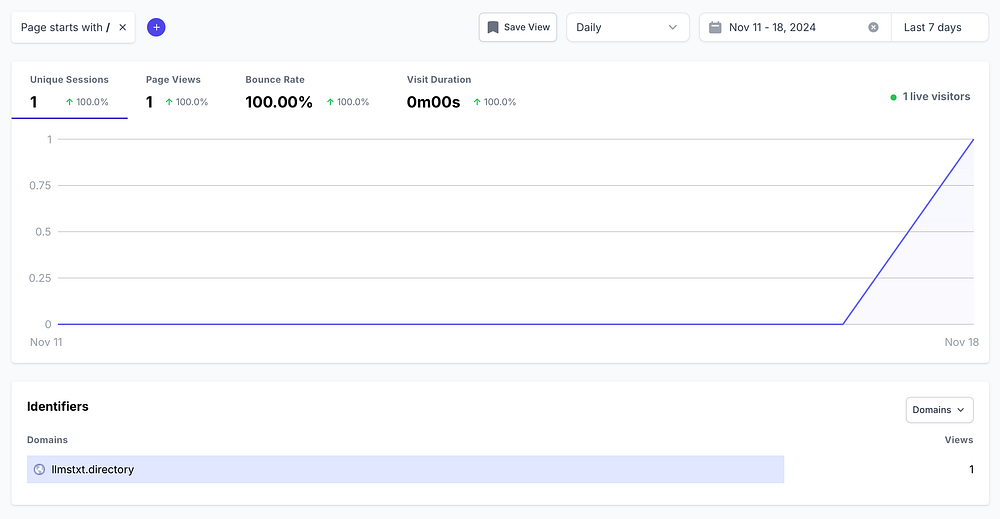Click the Domains column header
Screen dimensions: 1000x519
click(47, 440)
